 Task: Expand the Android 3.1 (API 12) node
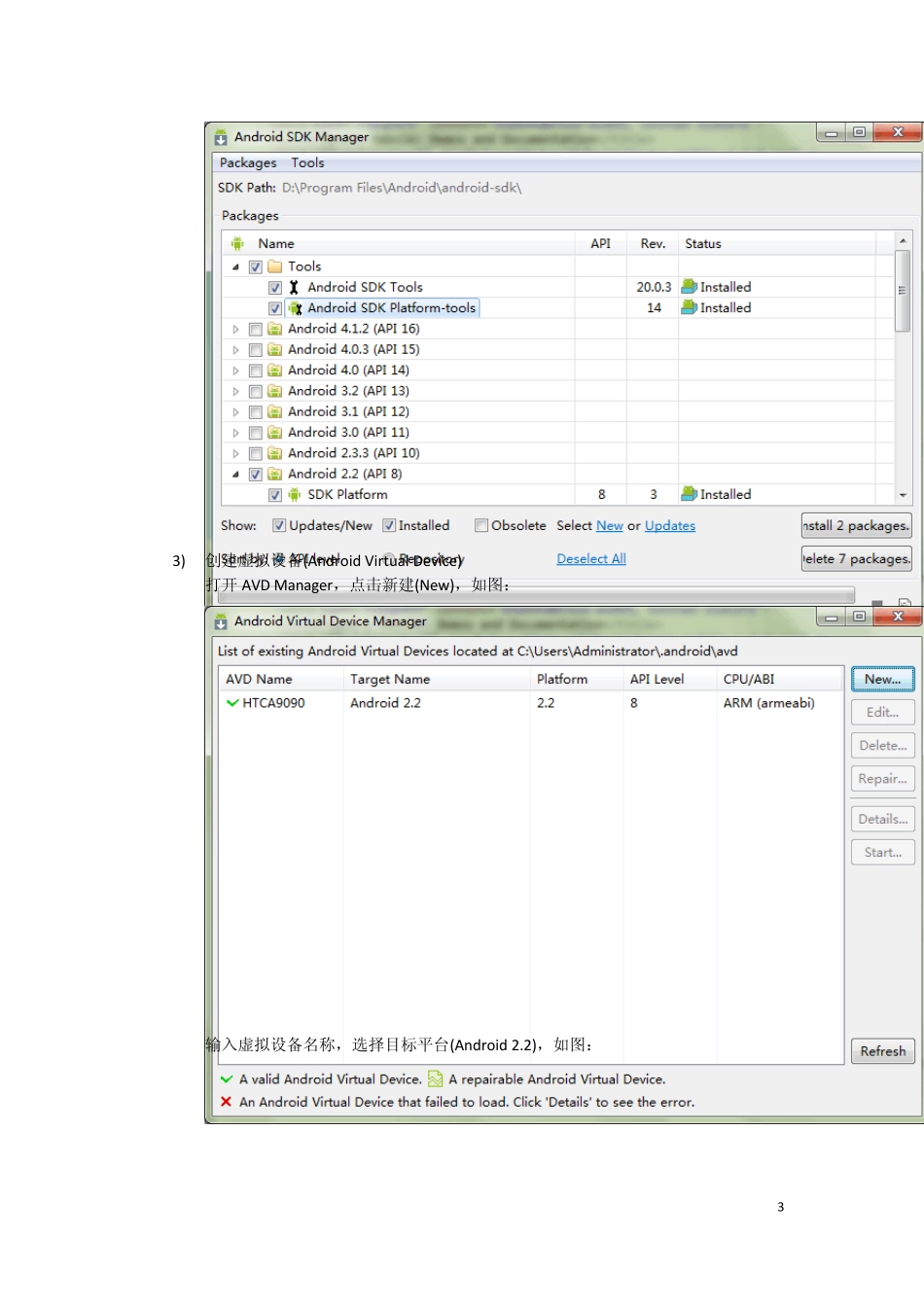[235, 412]
